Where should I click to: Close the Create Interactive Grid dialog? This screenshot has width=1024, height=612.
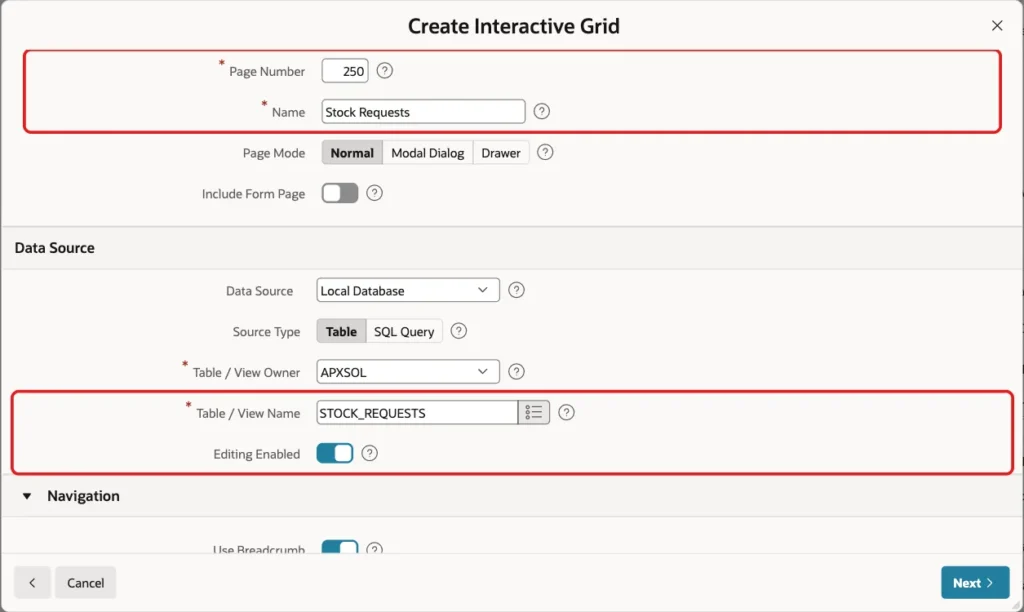coord(997,25)
